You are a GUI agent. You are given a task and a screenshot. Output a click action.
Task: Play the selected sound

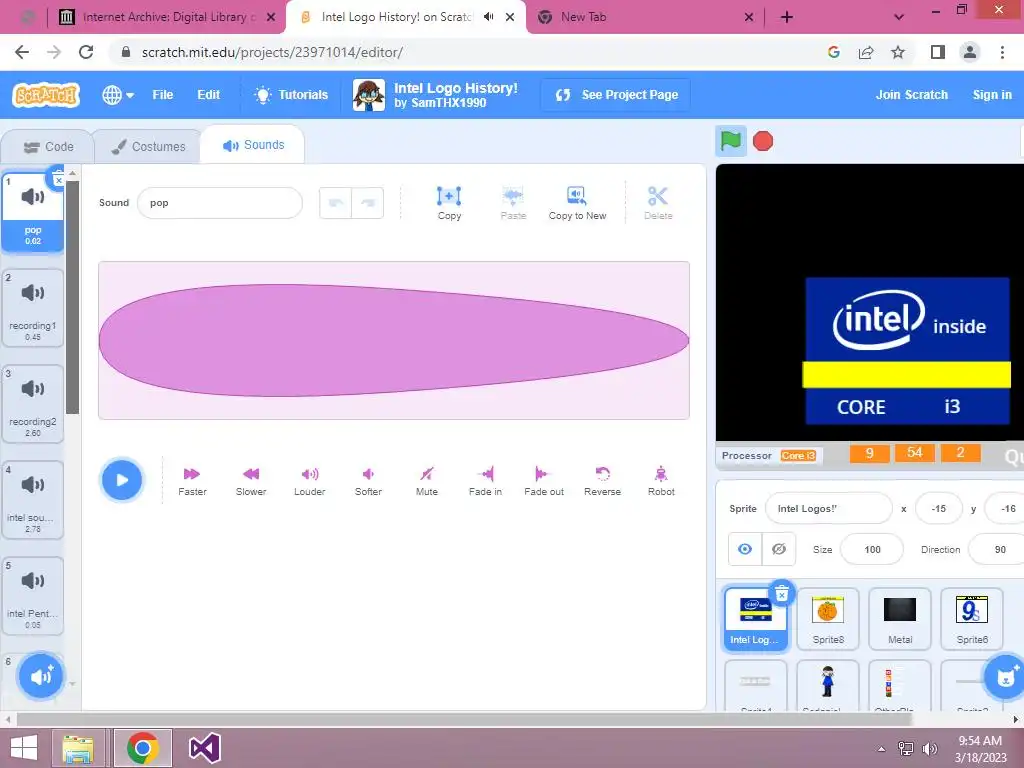coord(121,480)
